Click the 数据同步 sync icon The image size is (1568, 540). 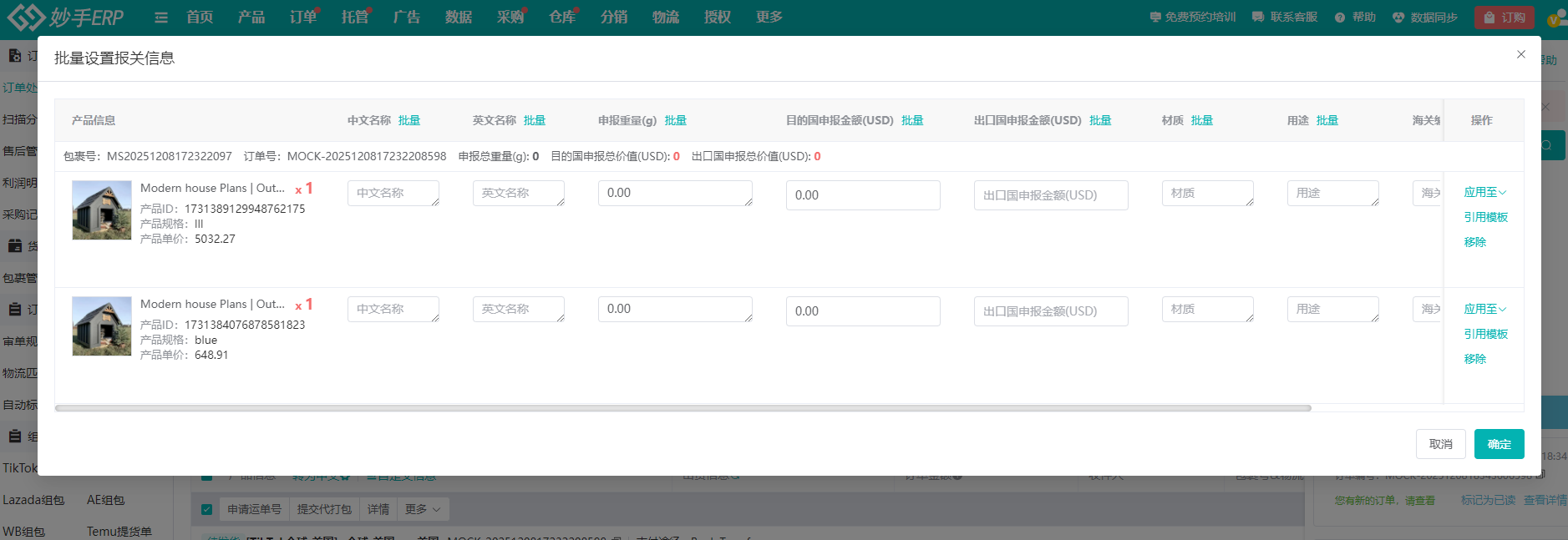click(1398, 18)
